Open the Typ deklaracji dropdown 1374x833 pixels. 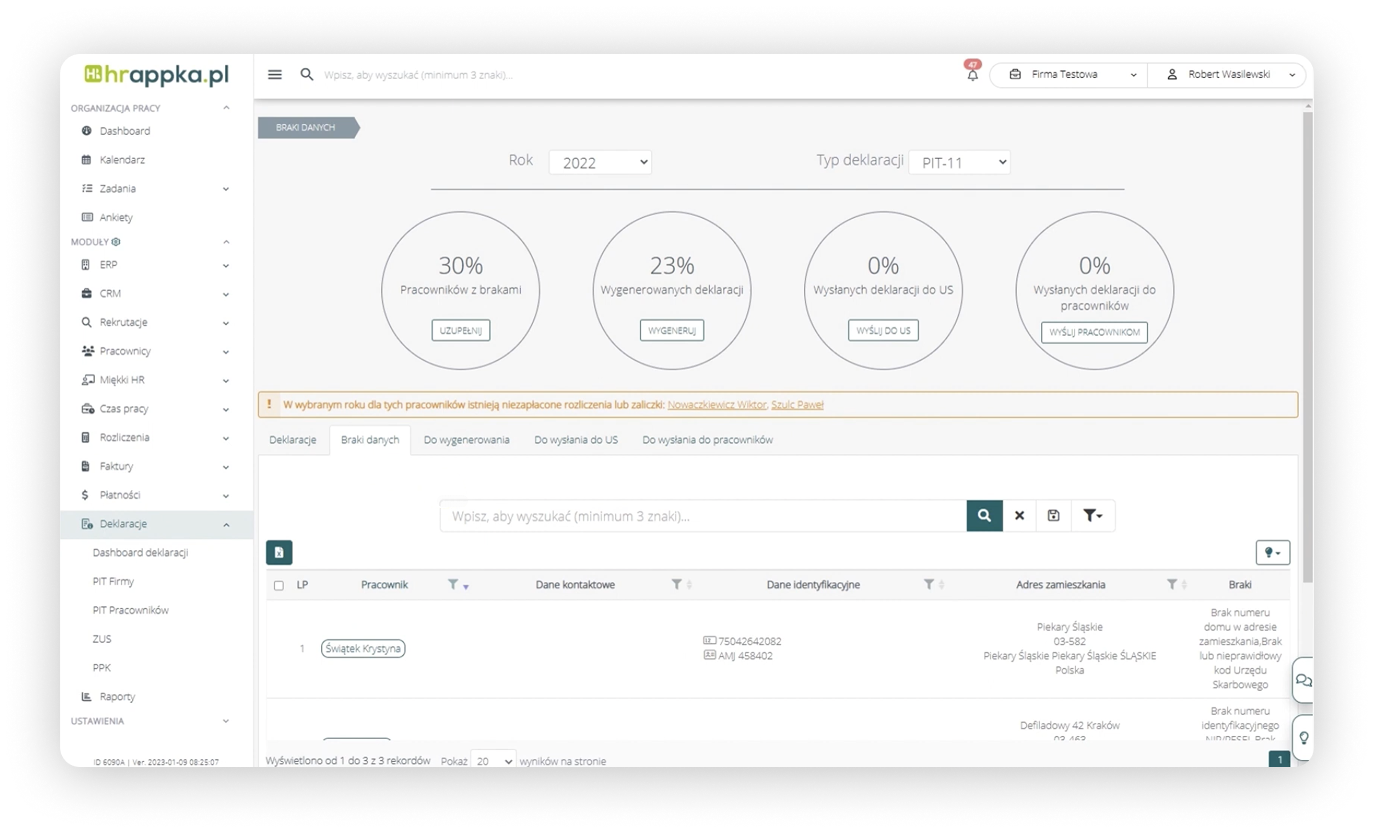pyautogui.click(x=959, y=162)
